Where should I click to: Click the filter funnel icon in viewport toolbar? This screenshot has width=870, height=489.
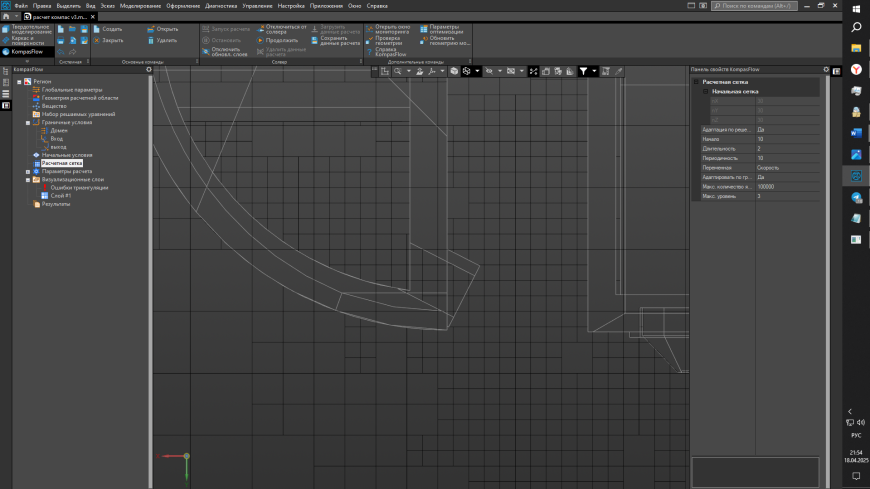(x=583, y=71)
